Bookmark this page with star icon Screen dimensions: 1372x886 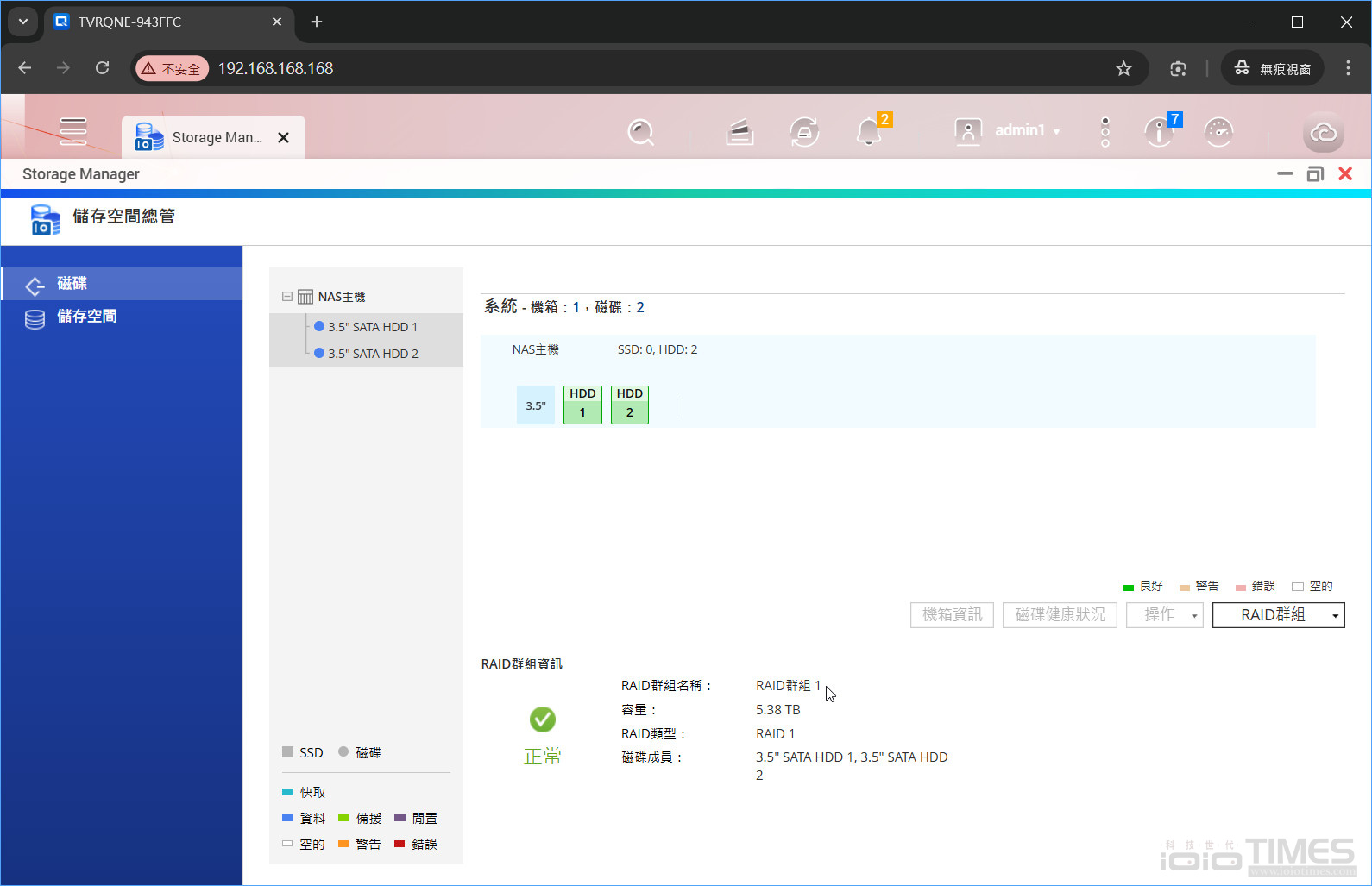(x=1123, y=68)
